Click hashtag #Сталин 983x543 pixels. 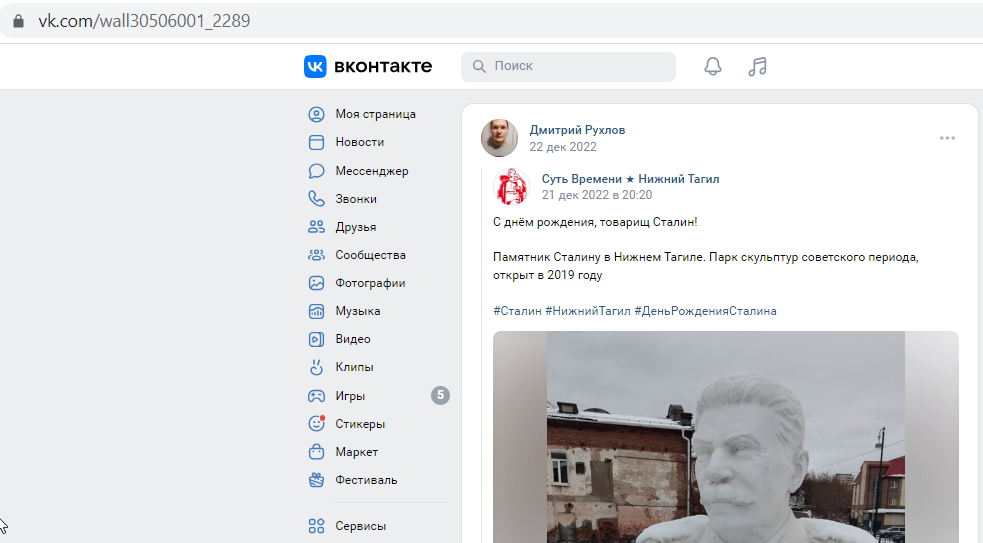point(517,311)
